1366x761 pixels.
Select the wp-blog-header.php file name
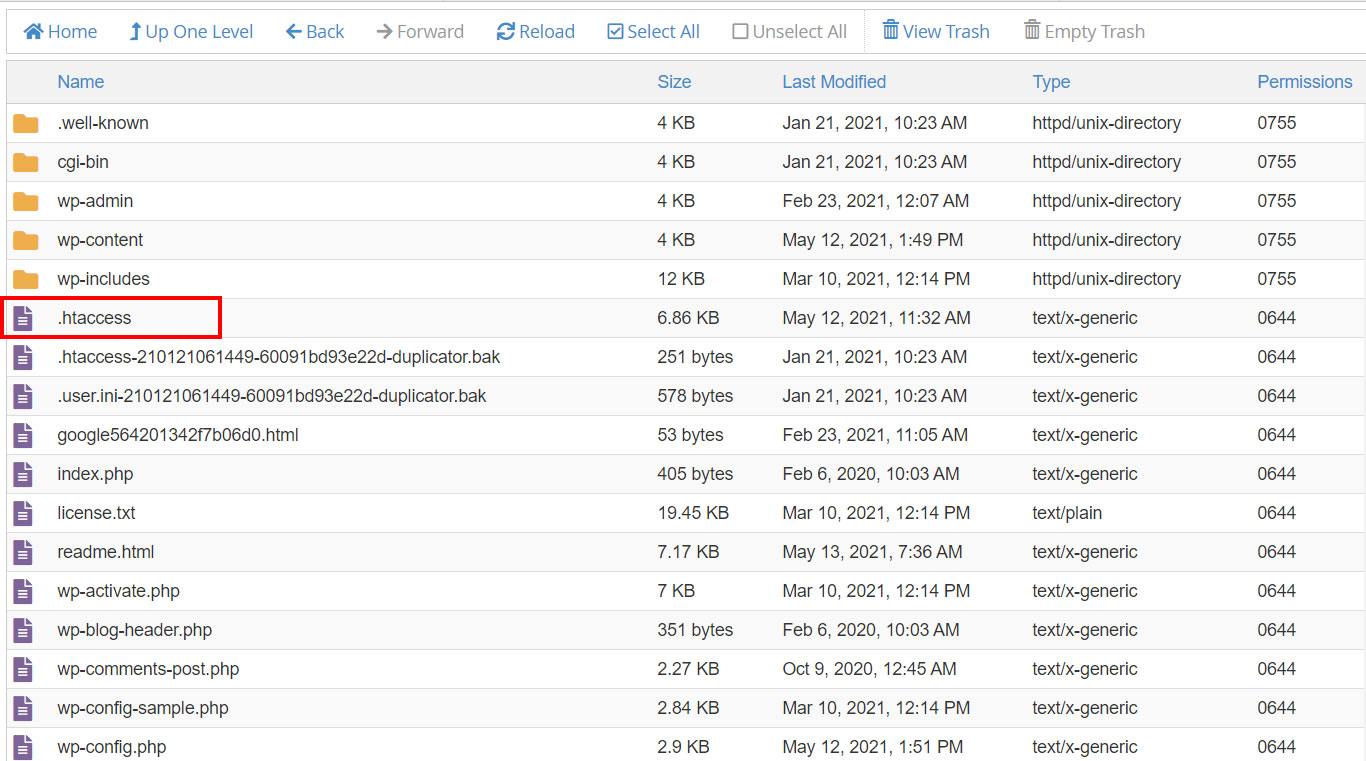[x=135, y=630]
